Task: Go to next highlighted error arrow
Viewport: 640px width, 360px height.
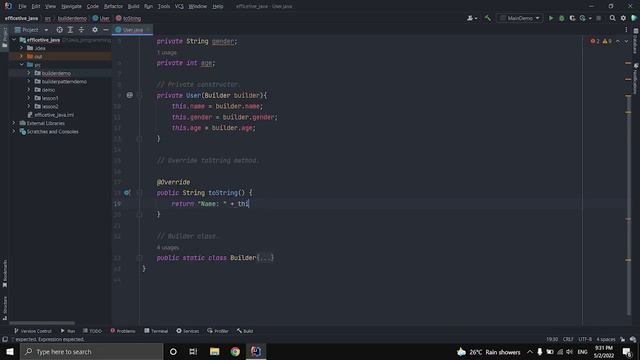Action: 626,41
